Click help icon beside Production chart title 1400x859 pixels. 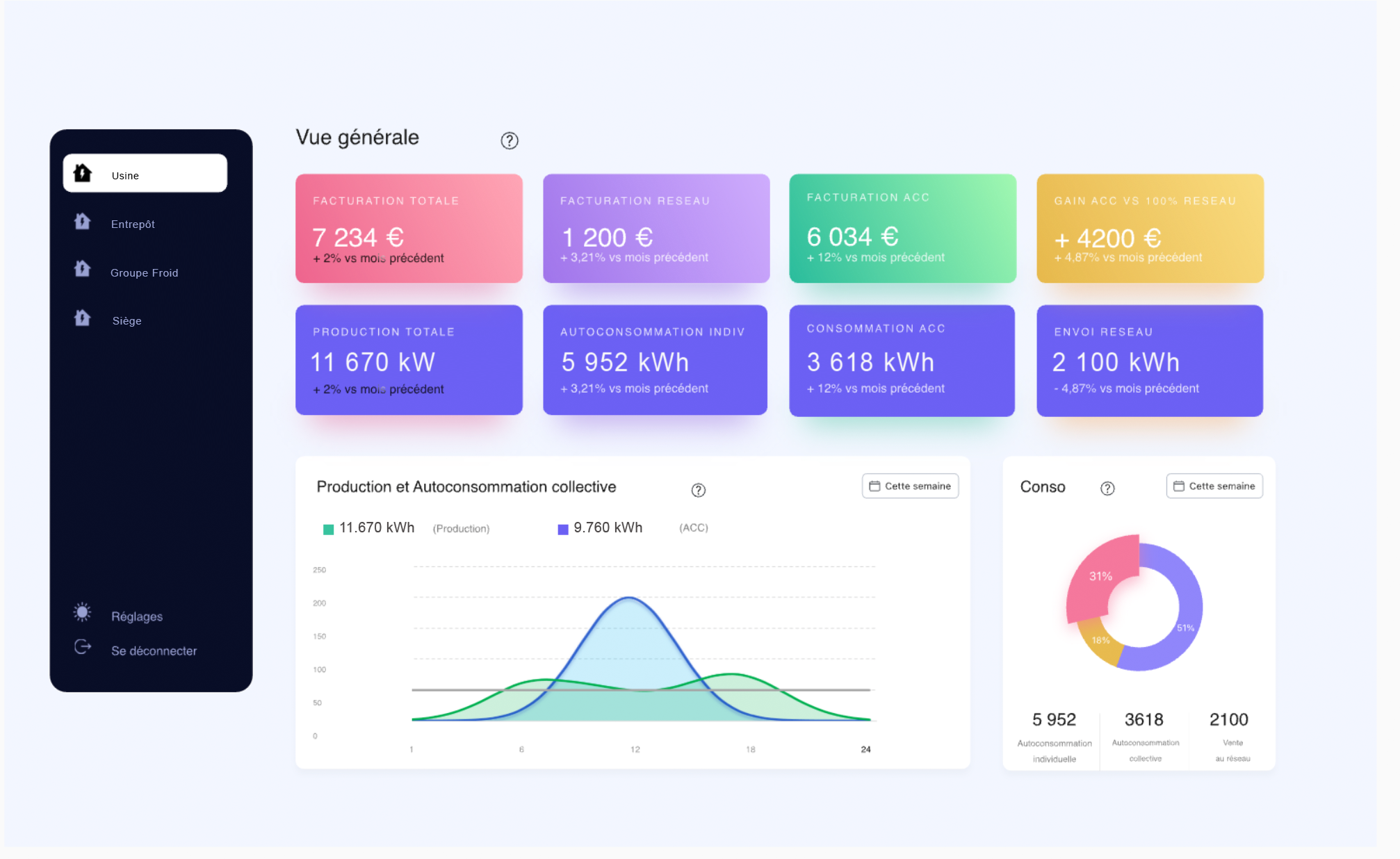698,491
